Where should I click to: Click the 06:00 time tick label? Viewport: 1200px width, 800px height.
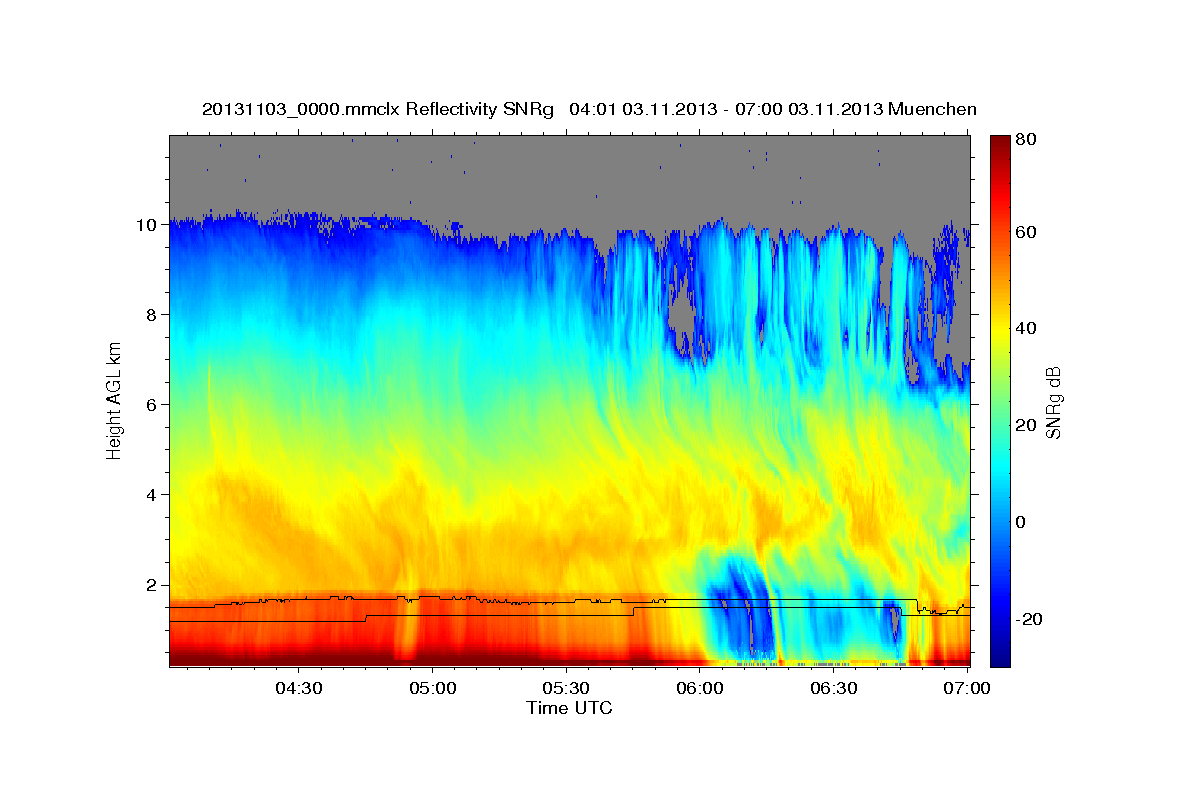700,688
